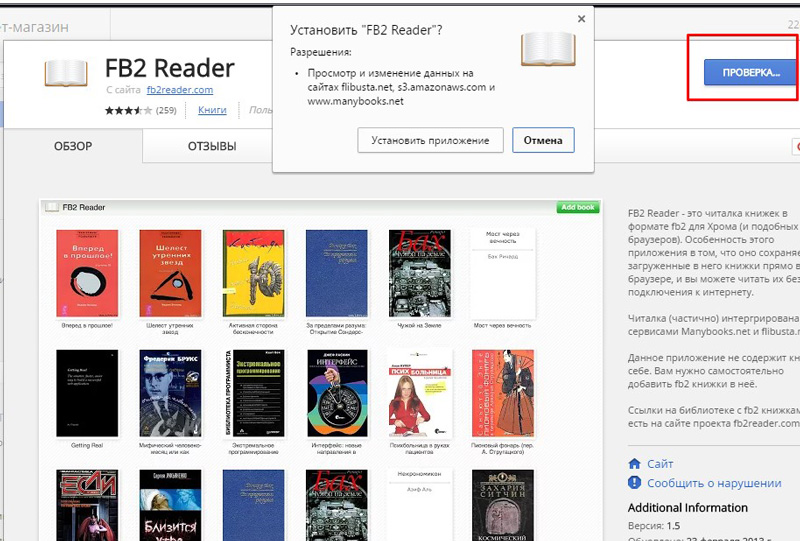The height and width of the screenshot is (541, 800).
Task: Click the 'Версия: 1.5' text
Action: coord(654,526)
